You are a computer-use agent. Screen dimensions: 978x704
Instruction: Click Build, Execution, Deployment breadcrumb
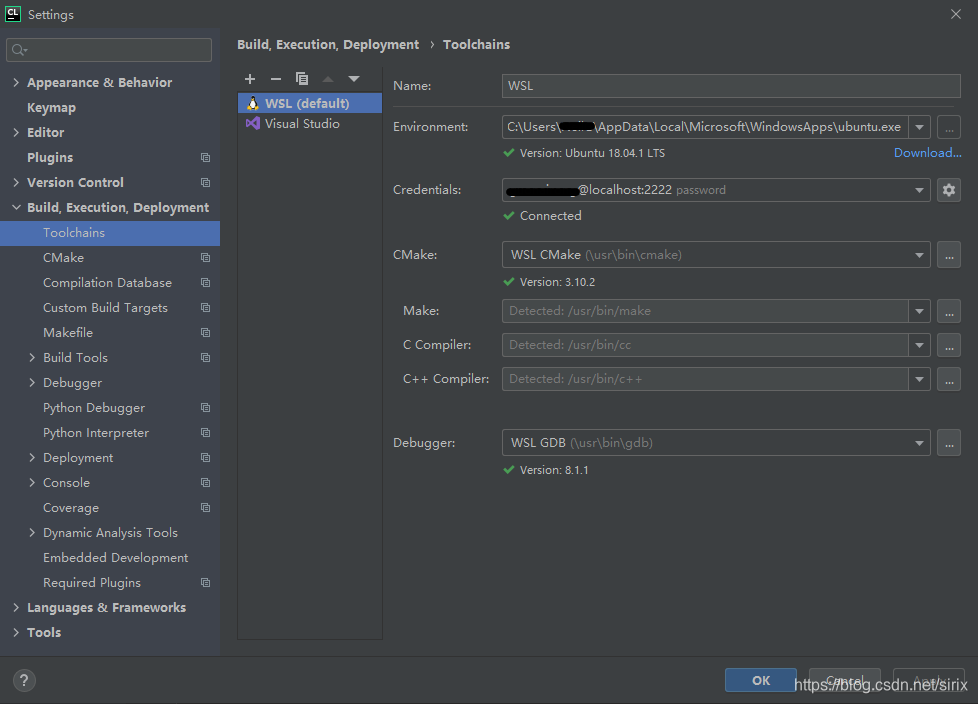coord(328,45)
